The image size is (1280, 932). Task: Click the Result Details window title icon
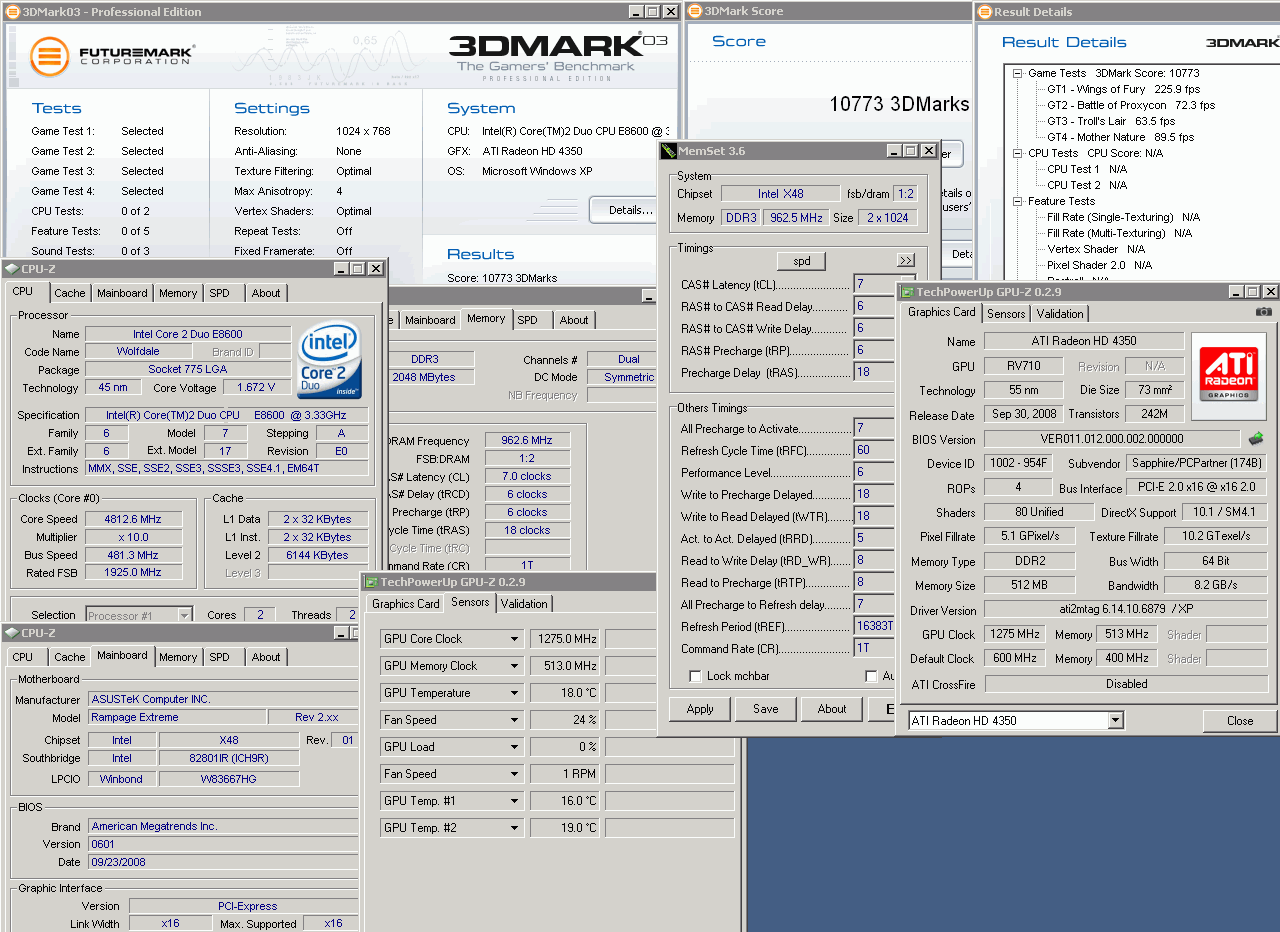click(x=984, y=12)
